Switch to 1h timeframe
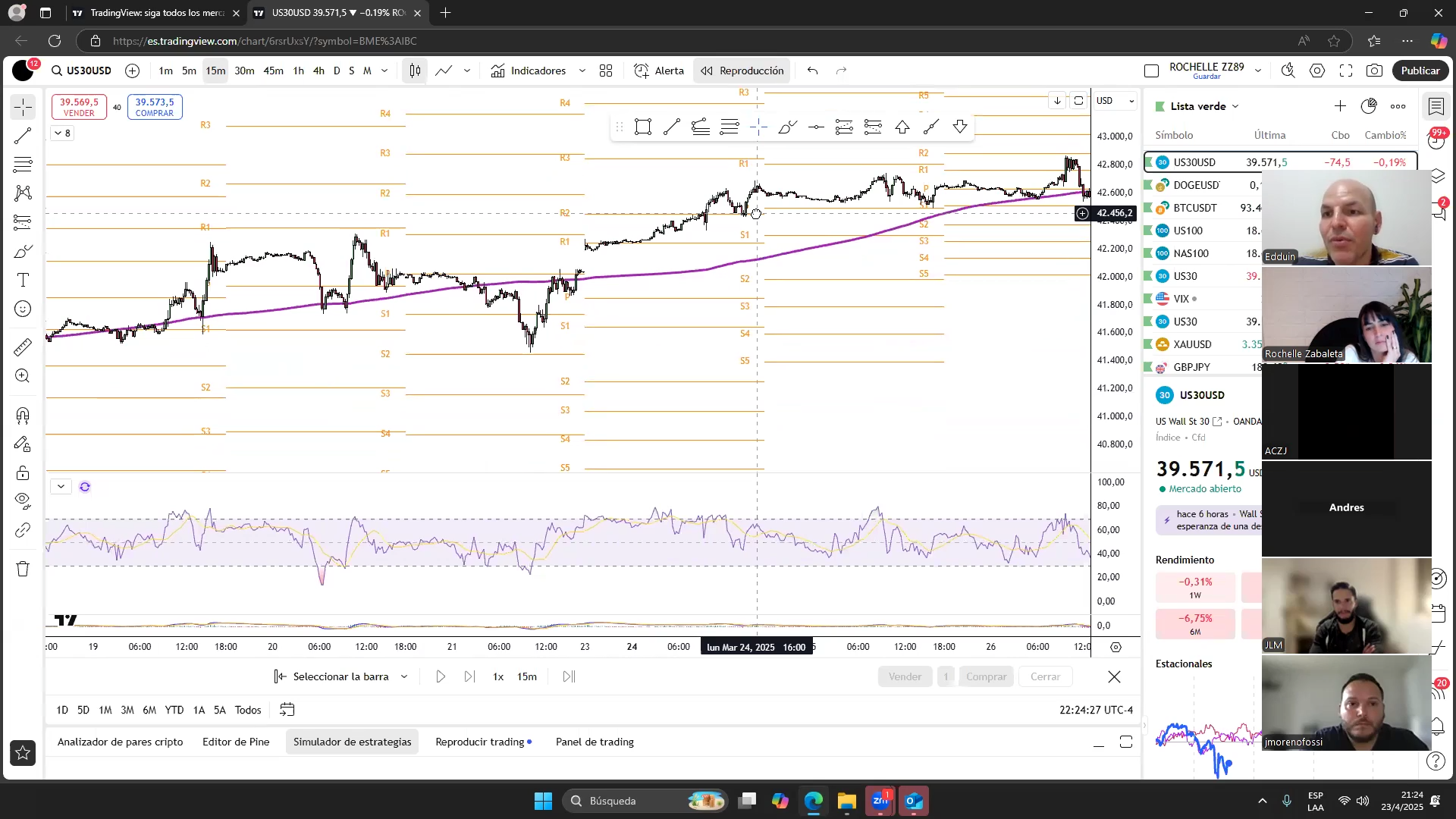1456x819 pixels. 298,71
